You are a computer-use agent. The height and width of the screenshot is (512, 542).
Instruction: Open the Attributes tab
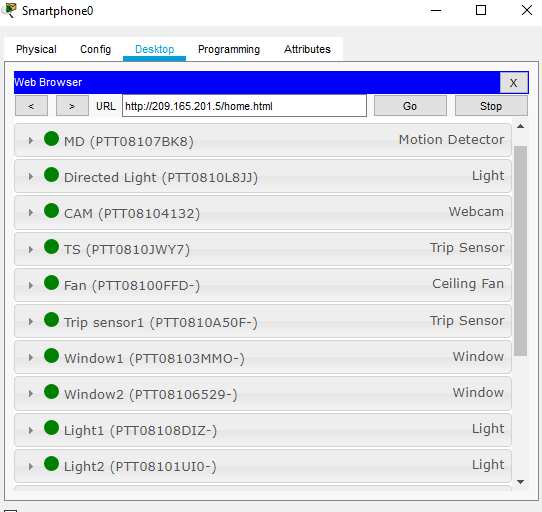pyautogui.click(x=307, y=49)
